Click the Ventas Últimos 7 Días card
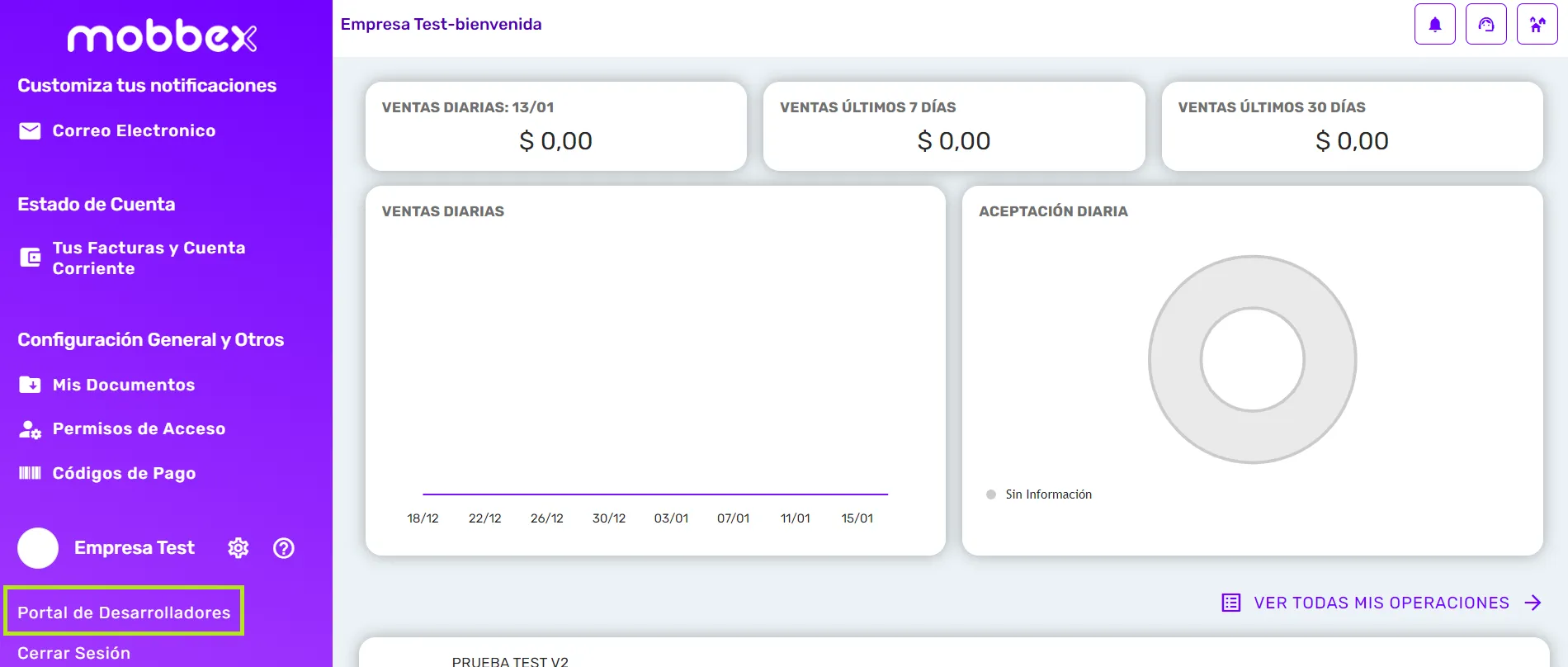 click(954, 126)
